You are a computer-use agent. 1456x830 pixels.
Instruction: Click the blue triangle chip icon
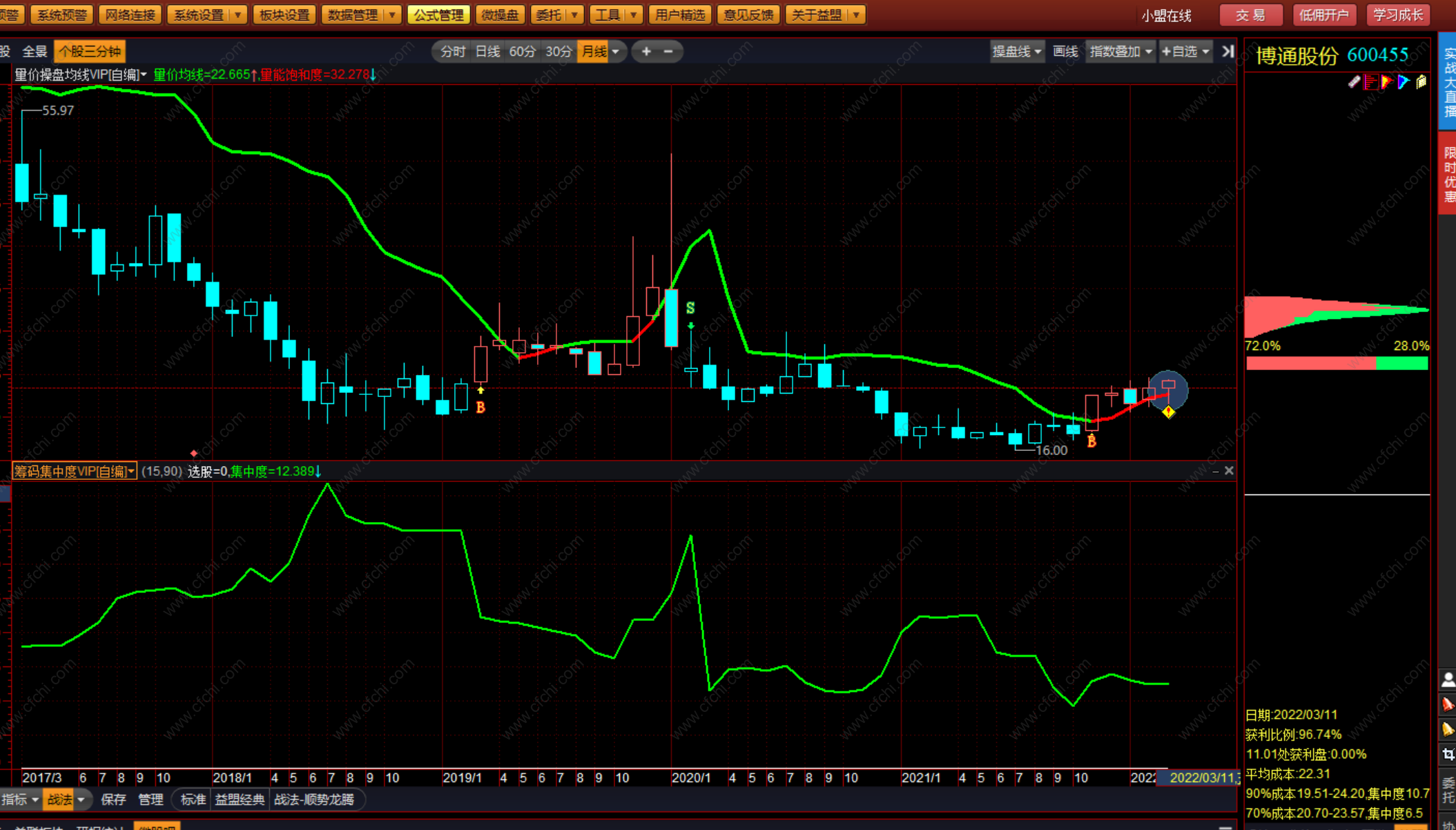pyautogui.click(x=1404, y=82)
